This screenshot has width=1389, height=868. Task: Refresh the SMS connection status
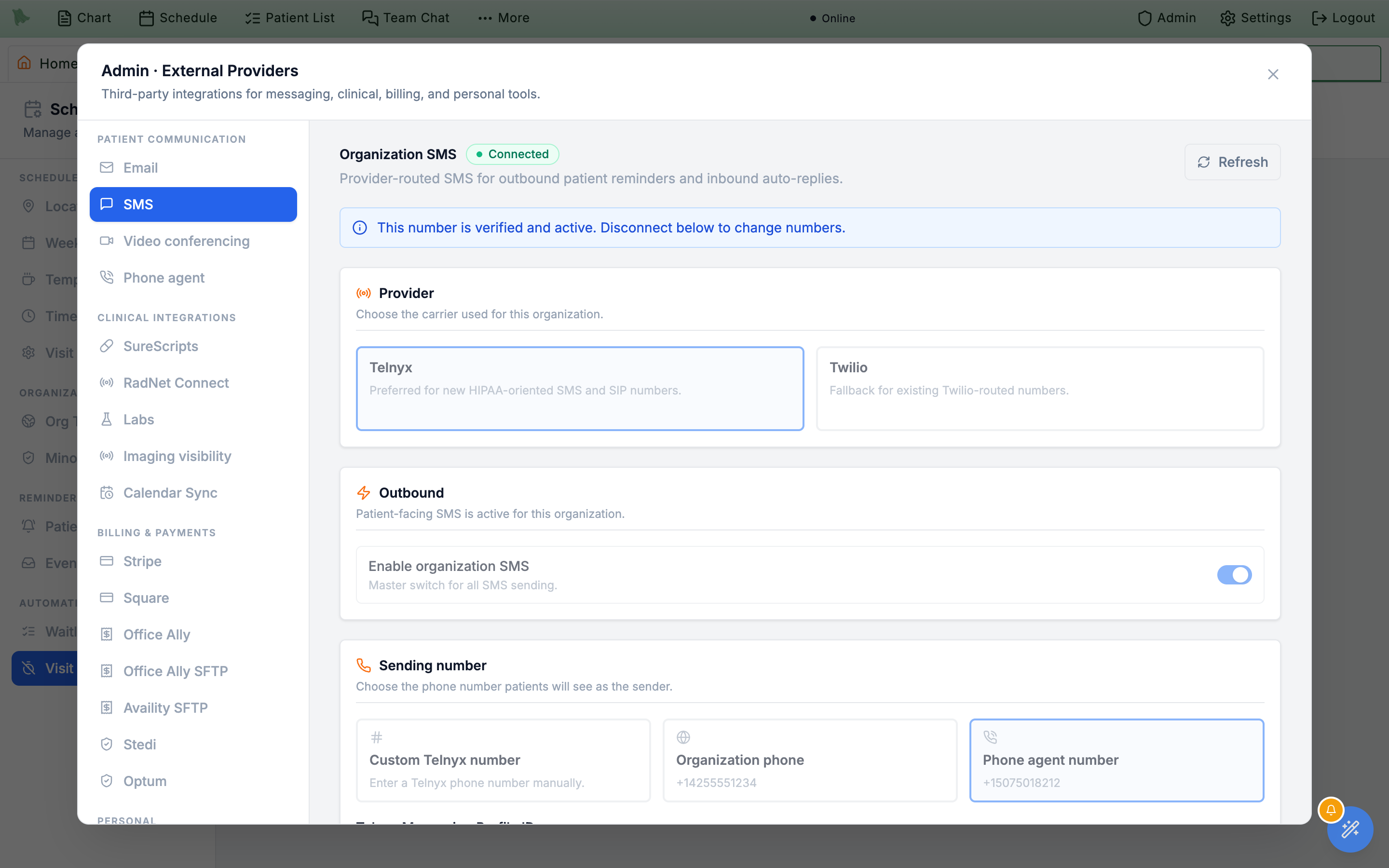[1232, 162]
